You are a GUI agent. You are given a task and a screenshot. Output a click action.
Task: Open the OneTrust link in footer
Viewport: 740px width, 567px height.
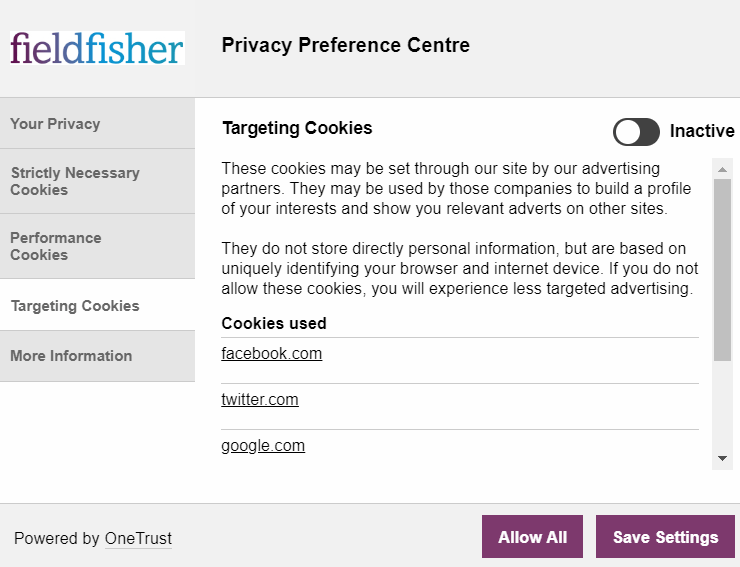[138, 539]
